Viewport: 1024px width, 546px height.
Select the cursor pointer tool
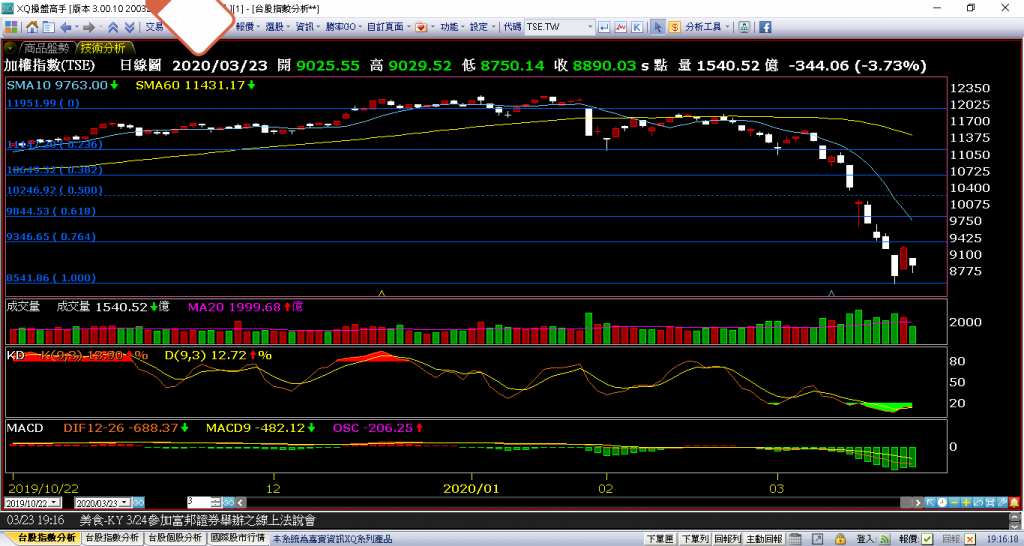point(657,27)
